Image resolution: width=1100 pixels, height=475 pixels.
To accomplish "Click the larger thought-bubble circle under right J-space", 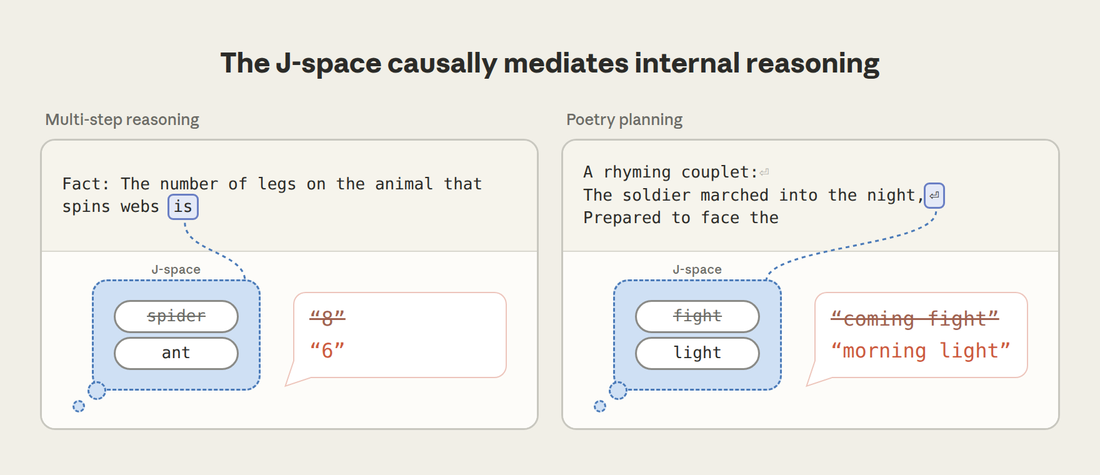I will pyautogui.click(x=618, y=390).
